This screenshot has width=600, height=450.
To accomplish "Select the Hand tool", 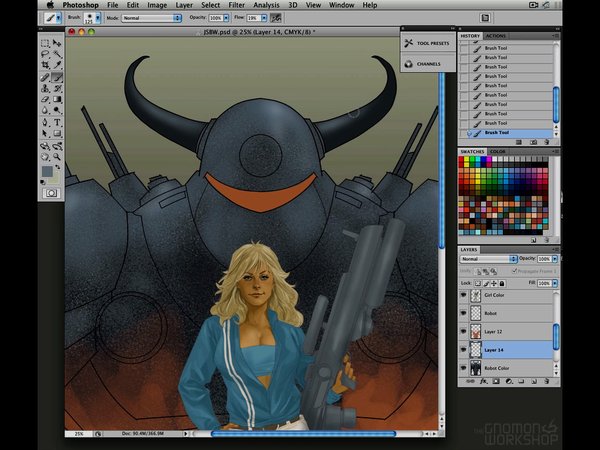I will pos(45,157).
